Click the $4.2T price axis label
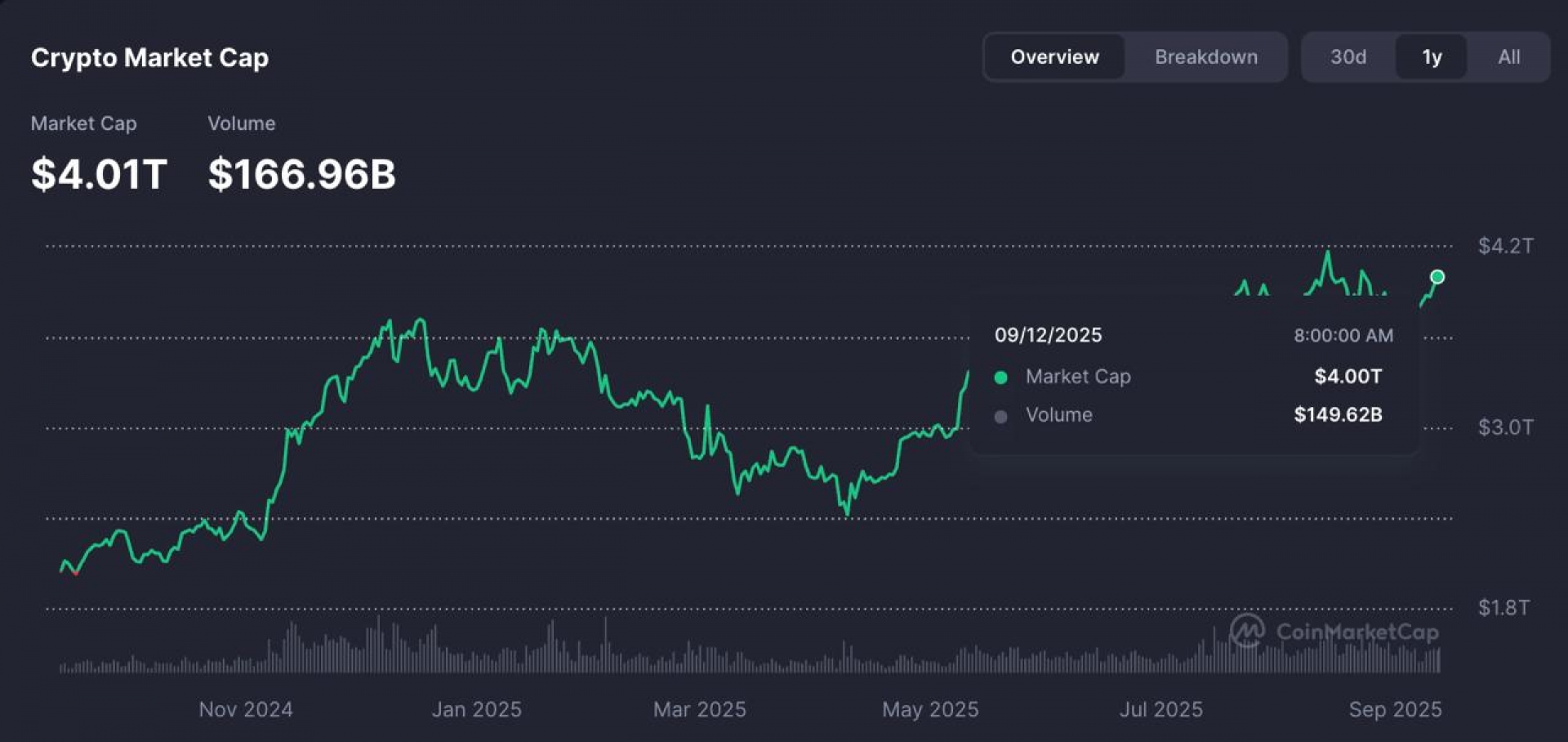 (x=1505, y=246)
